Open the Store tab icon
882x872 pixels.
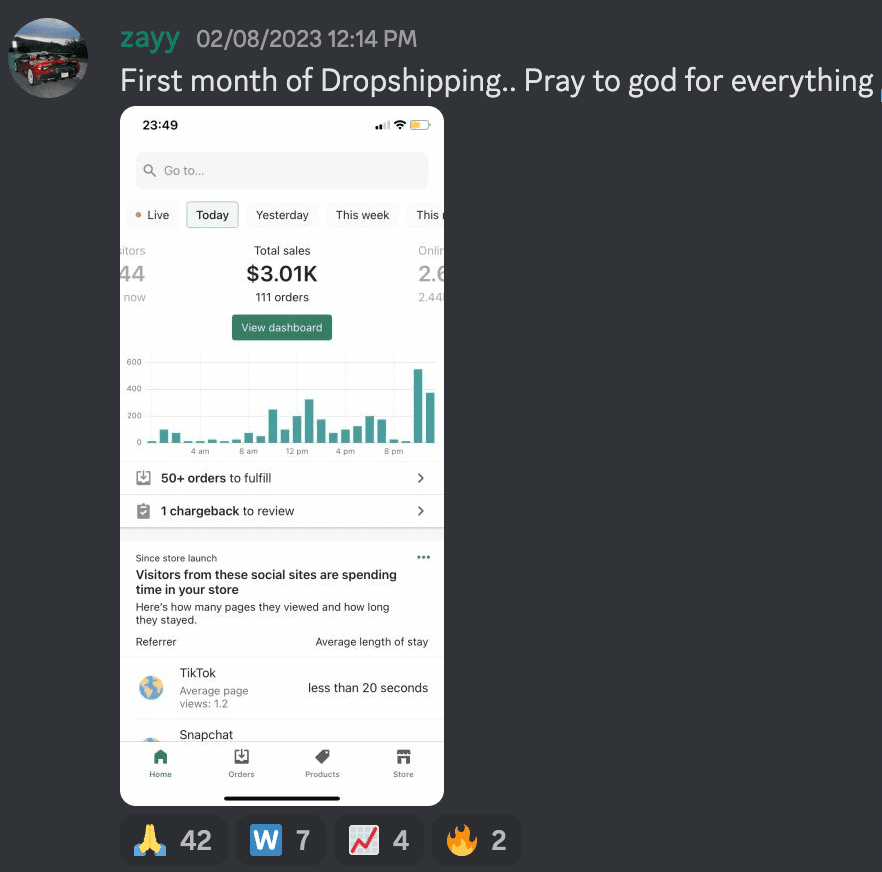403,757
